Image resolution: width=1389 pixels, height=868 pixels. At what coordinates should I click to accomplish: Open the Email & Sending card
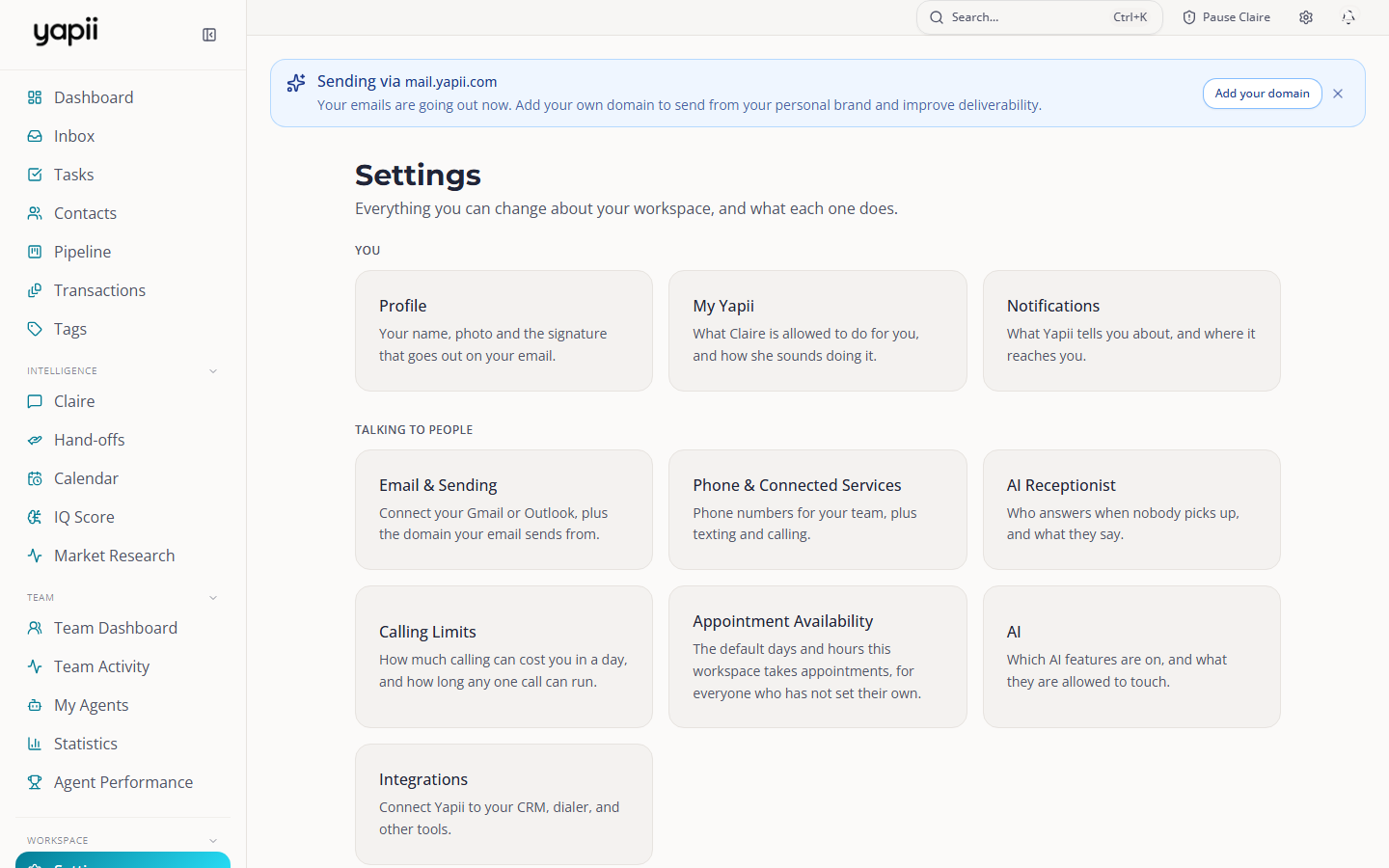point(504,510)
